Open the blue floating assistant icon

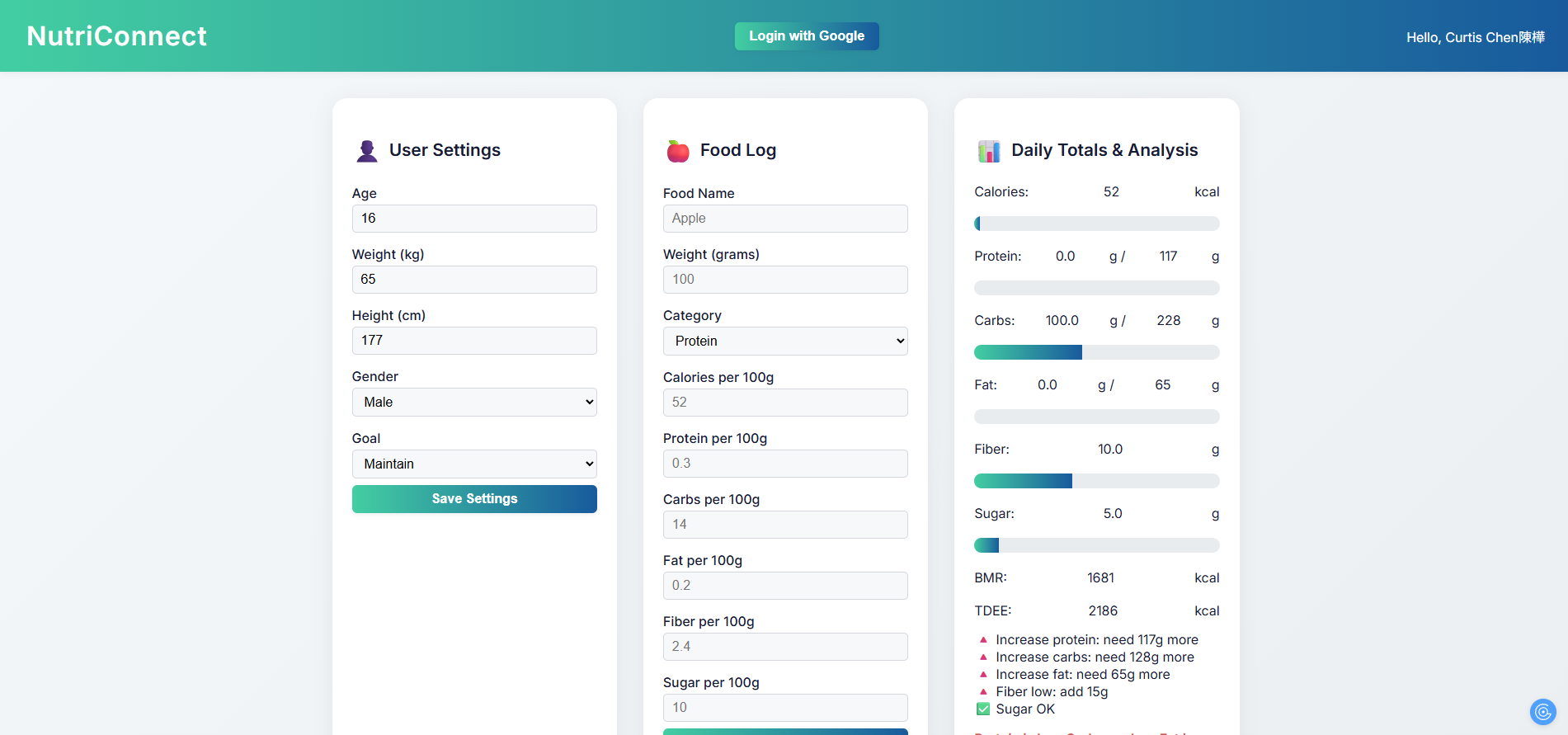tap(1542, 711)
